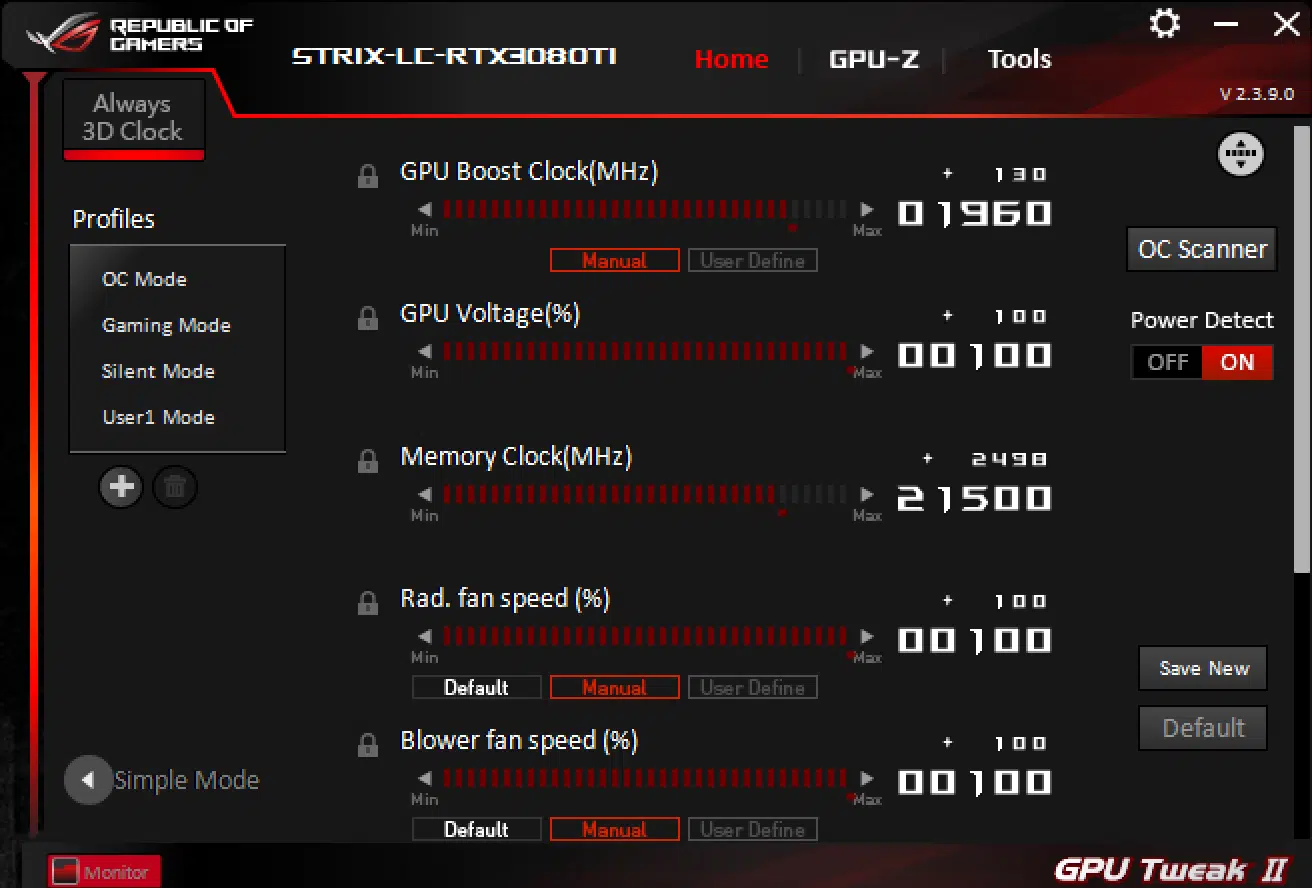Increase GPU Voltage with right arrow
The height and width of the screenshot is (888, 1312).
(867, 352)
